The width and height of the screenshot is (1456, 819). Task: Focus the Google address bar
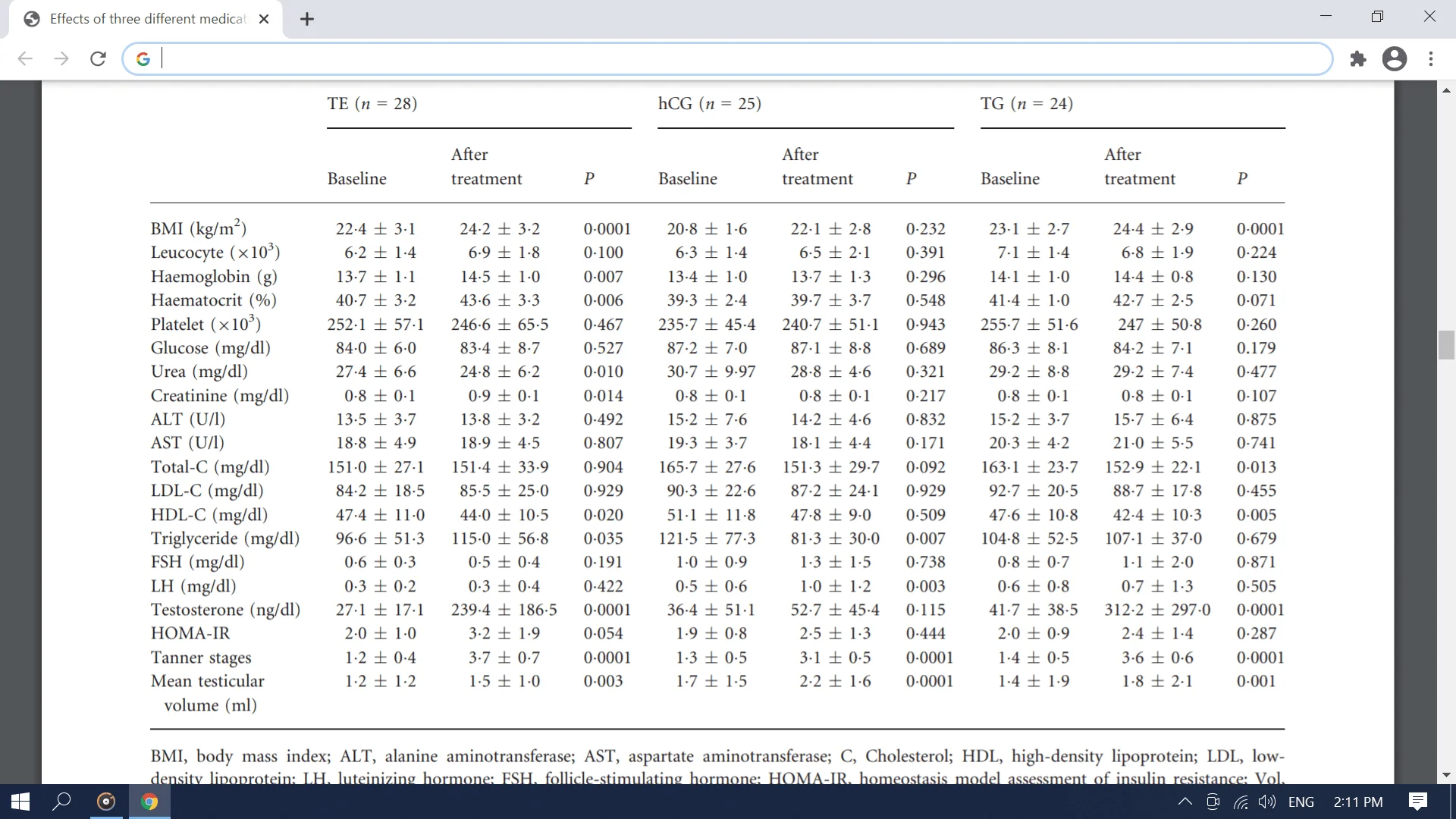(728, 59)
